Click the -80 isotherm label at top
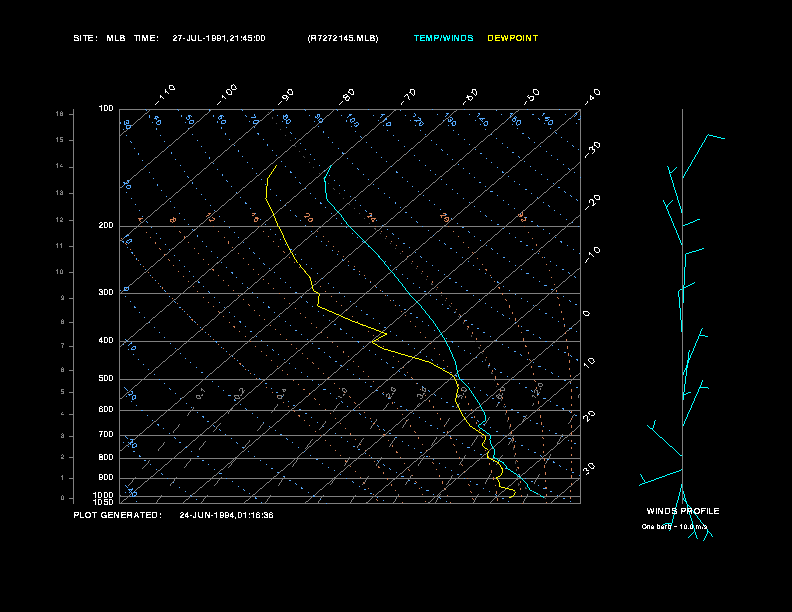792x612 pixels. (x=347, y=97)
